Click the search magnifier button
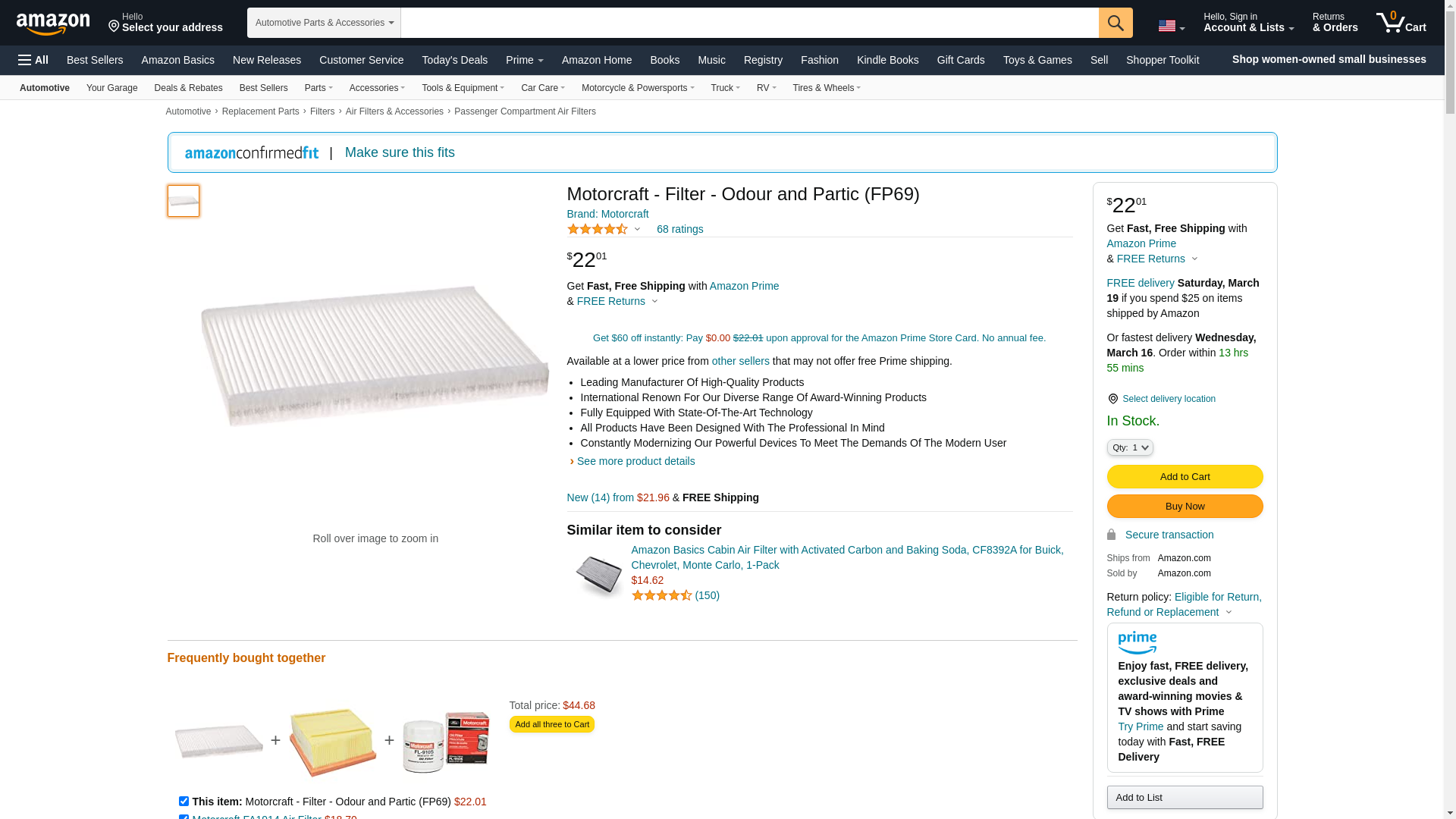This screenshot has height=819, width=1456. (x=1115, y=23)
